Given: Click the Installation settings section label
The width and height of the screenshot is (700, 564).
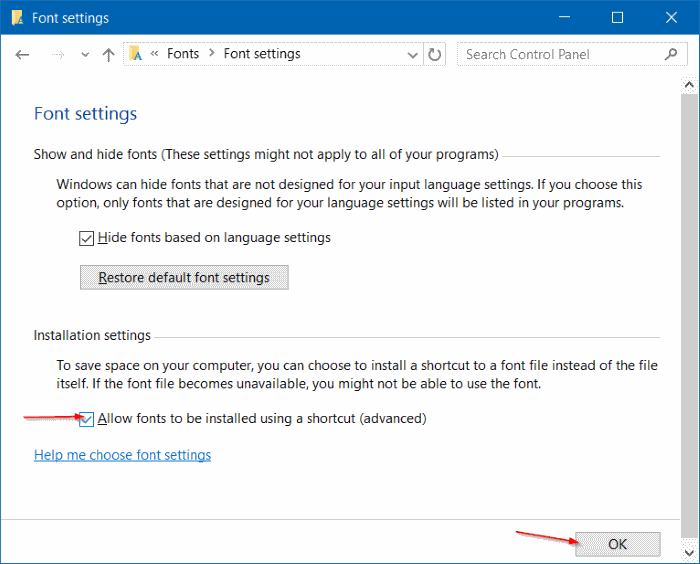Looking at the screenshot, I should [92, 335].
